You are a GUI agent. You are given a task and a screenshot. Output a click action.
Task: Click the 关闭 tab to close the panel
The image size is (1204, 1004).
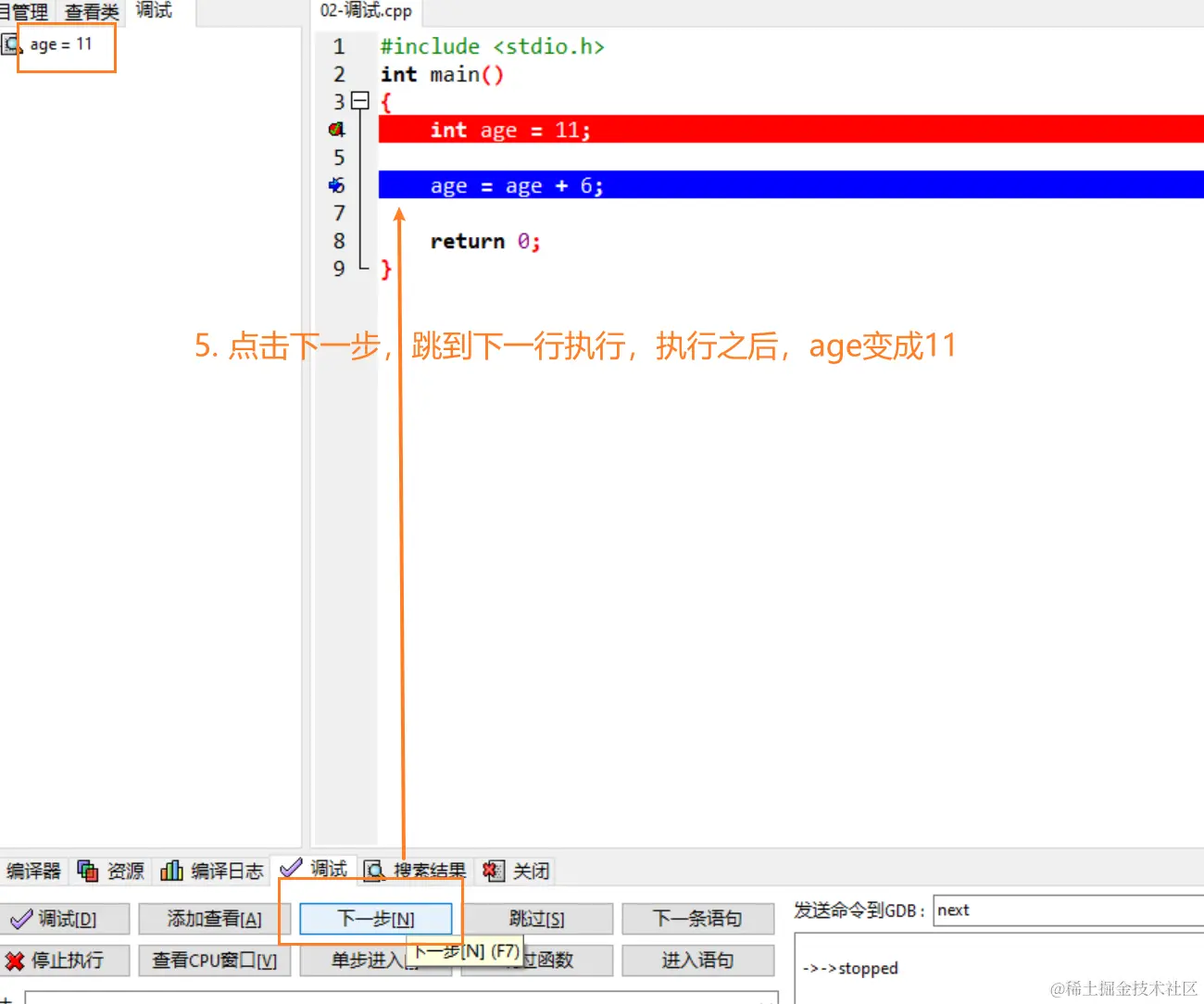[x=517, y=871]
